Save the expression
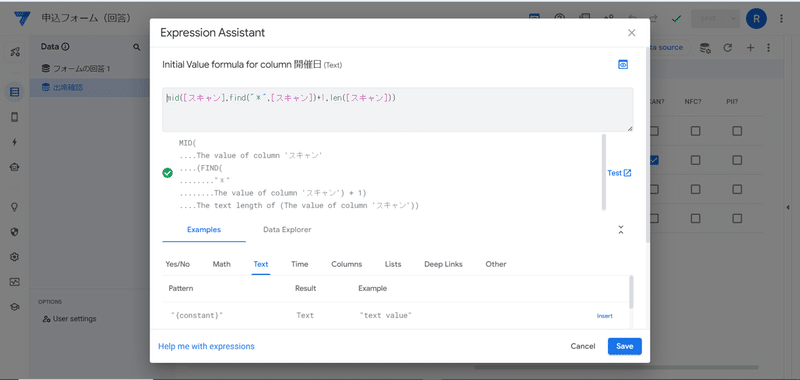800x380 pixels. [624, 346]
